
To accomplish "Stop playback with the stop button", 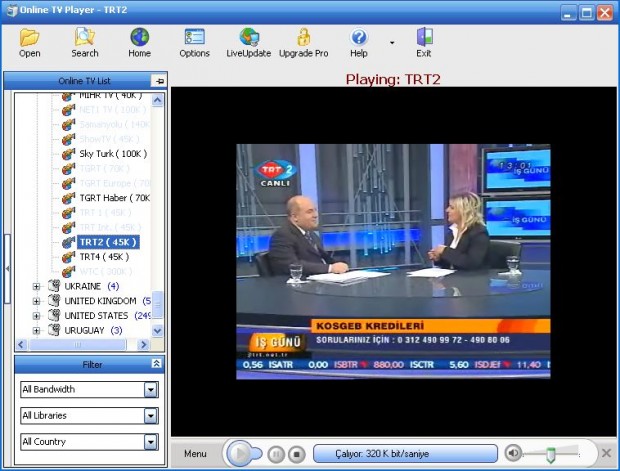I will pos(297,454).
